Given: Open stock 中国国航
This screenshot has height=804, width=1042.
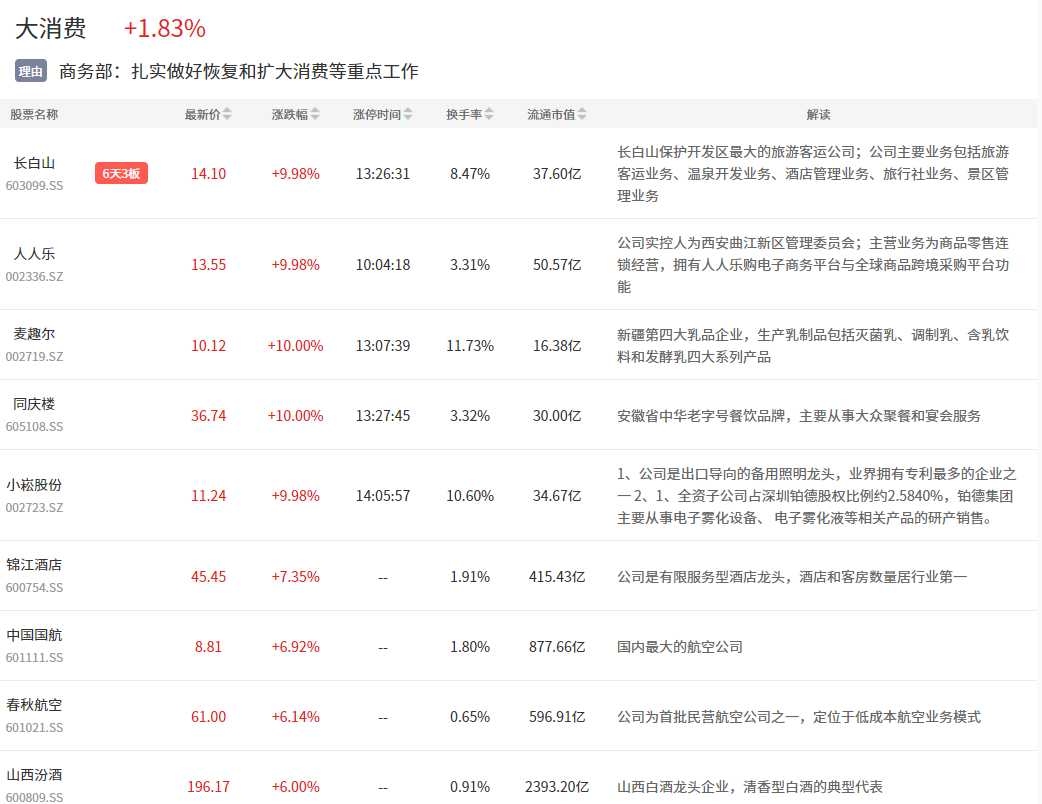Looking at the screenshot, I should point(34,635).
